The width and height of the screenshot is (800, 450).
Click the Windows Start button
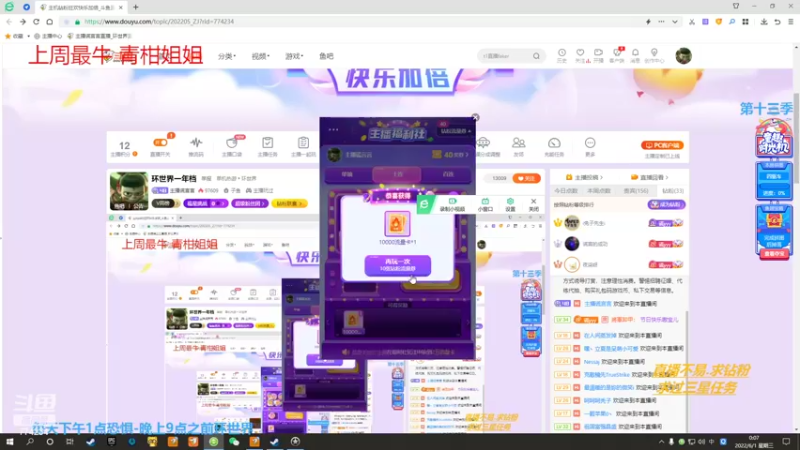click(x=9, y=442)
